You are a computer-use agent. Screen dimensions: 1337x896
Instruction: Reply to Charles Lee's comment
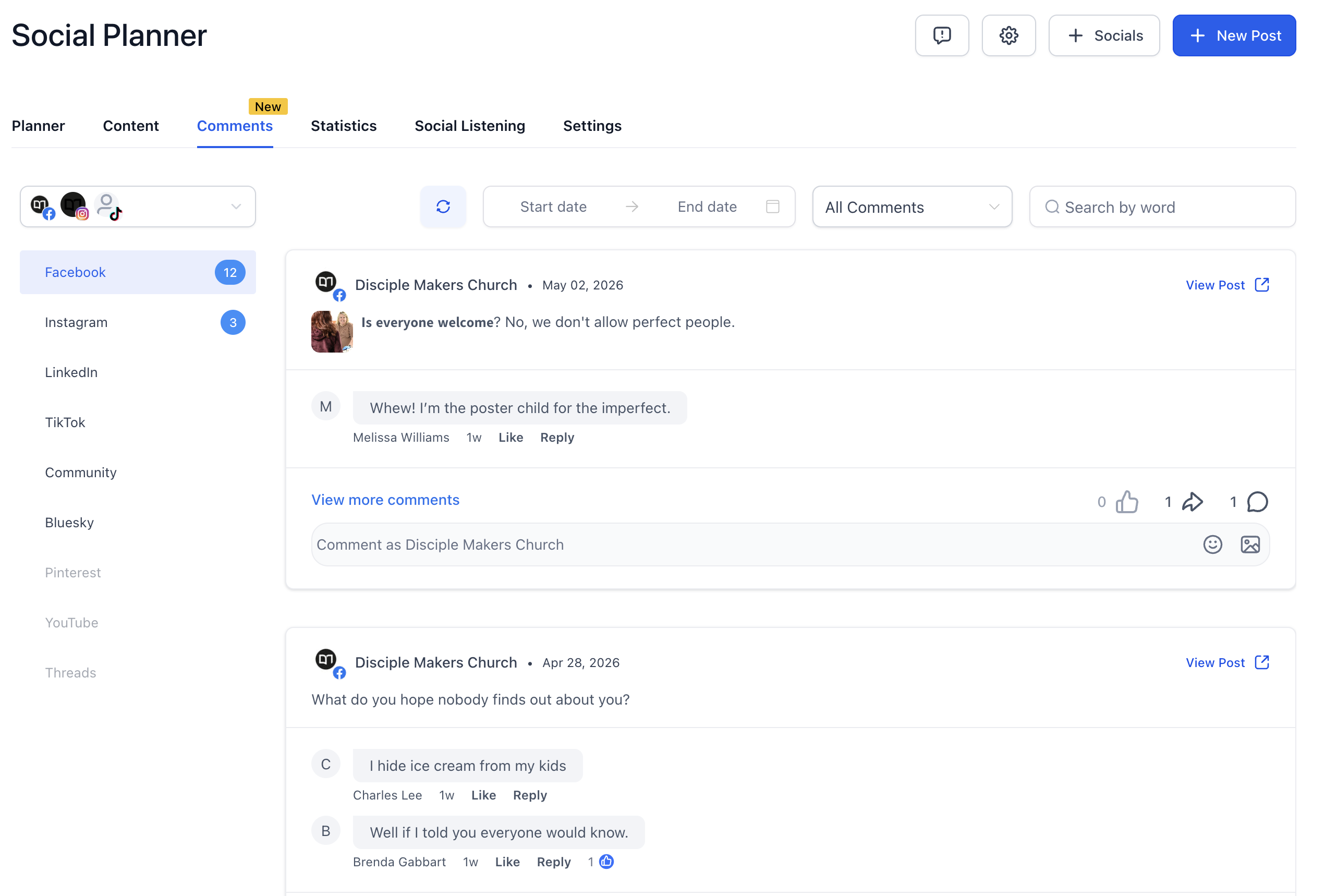(530, 795)
